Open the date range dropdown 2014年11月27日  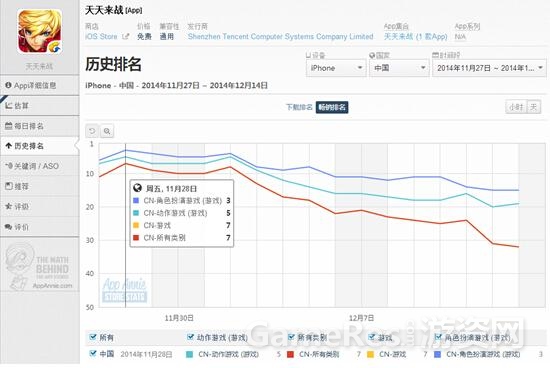(489, 68)
